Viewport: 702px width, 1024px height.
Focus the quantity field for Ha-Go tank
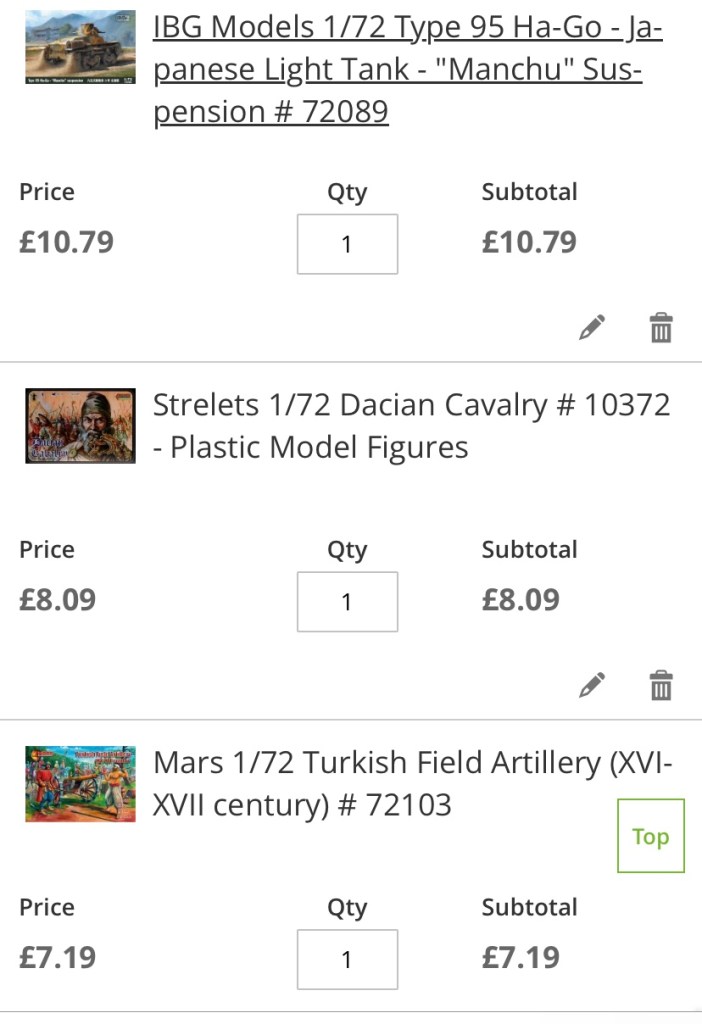[347, 244]
